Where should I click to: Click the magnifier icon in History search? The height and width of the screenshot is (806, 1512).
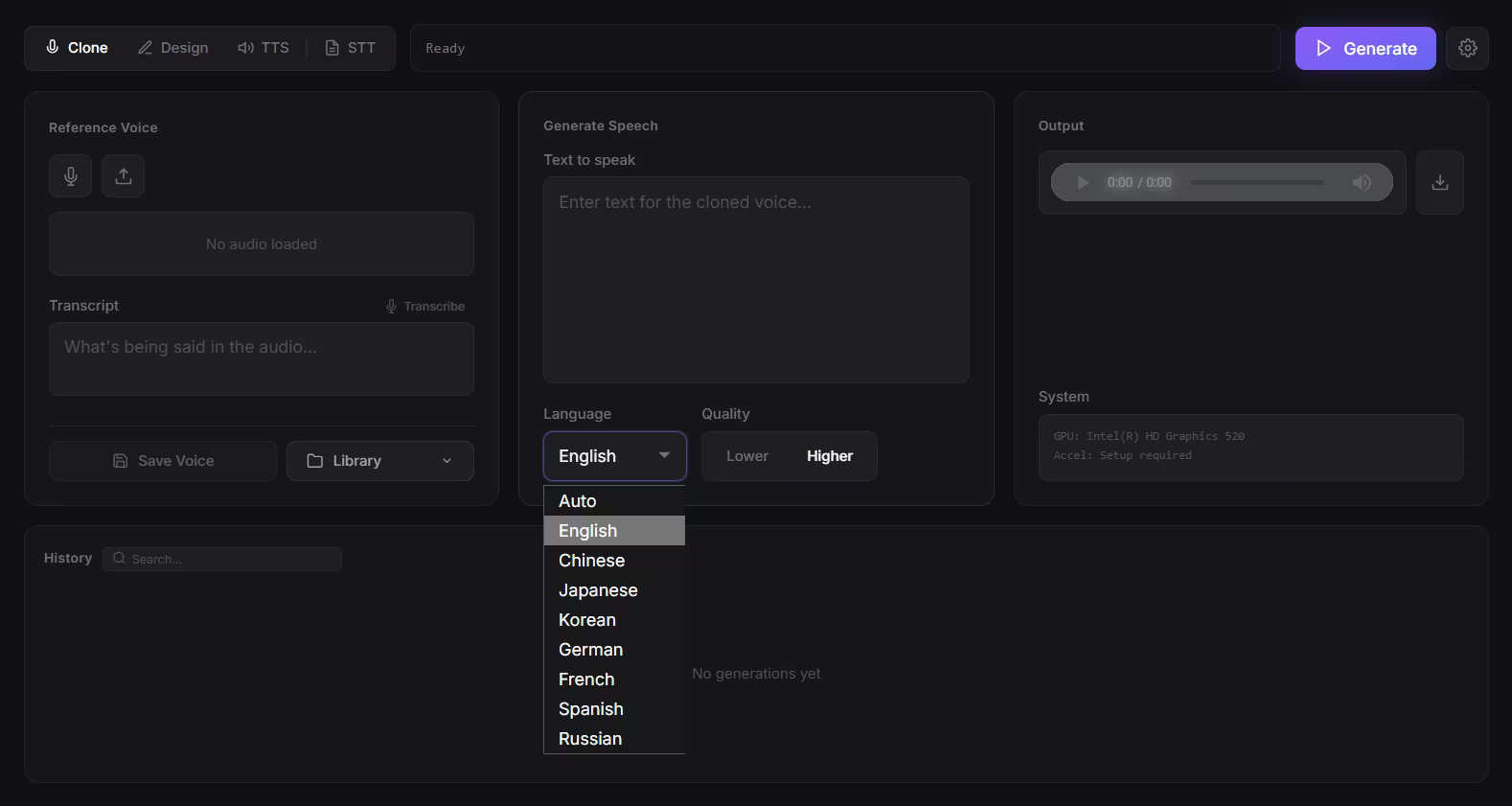(120, 559)
